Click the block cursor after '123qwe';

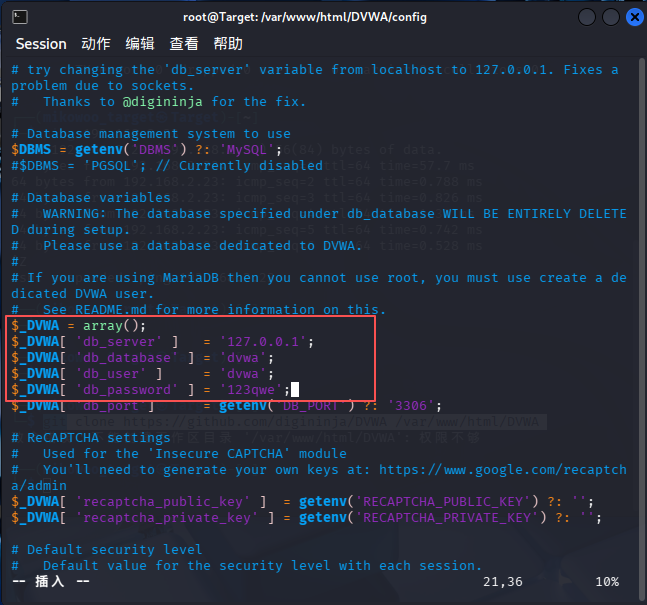point(295,390)
